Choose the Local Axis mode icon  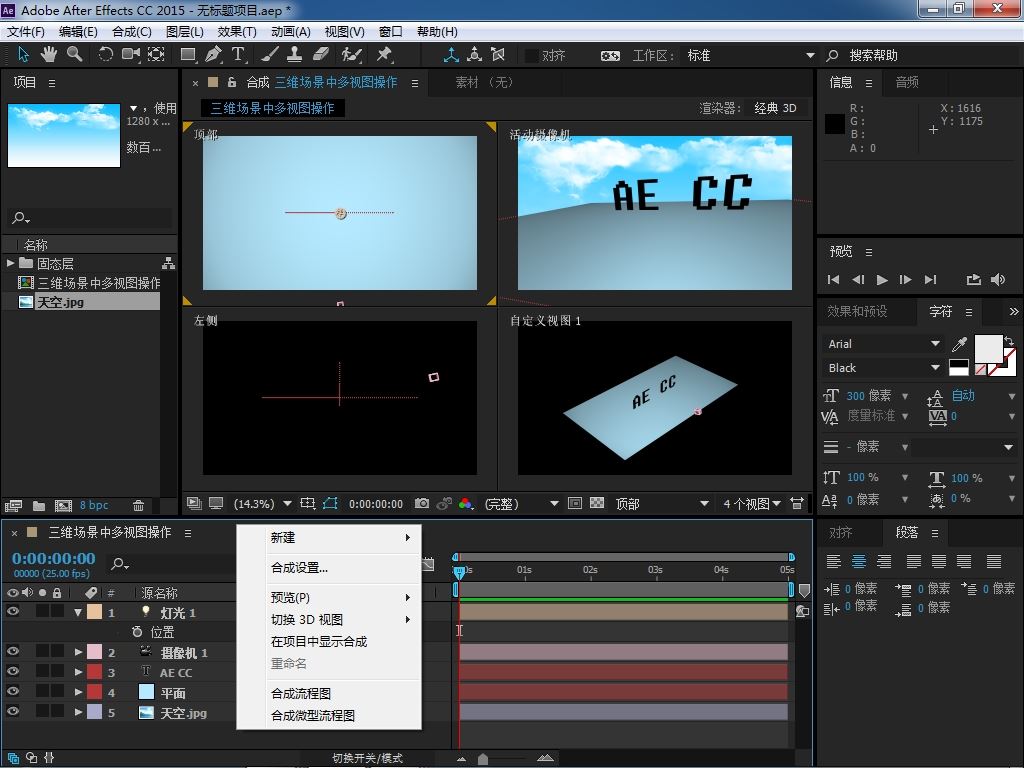[451, 55]
